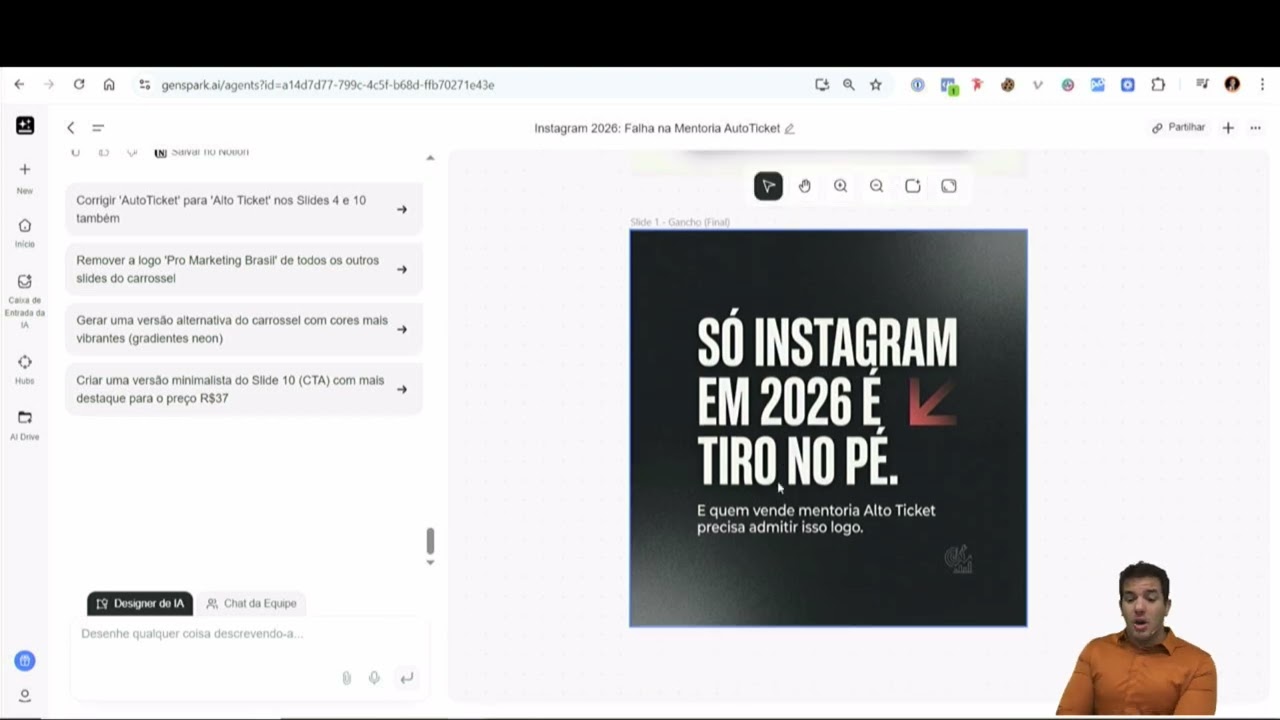The width and height of the screenshot is (1280, 720).
Task: Click the Partilhar share button
Action: pyautogui.click(x=1179, y=128)
